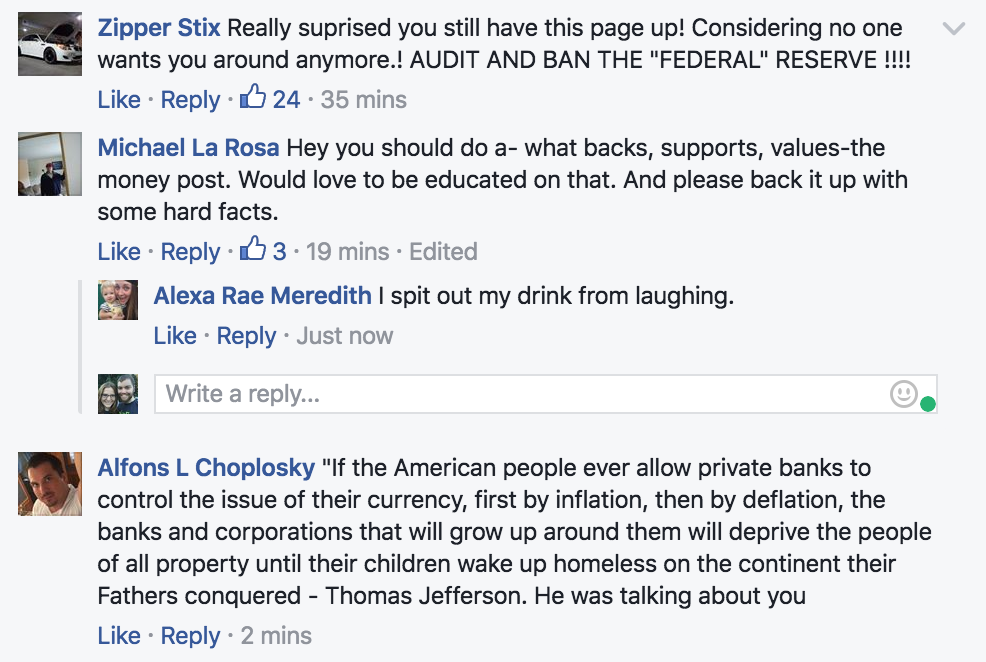This screenshot has width=986, height=662.
Task: Click Zipper Stix profile picture
Action: [50, 45]
